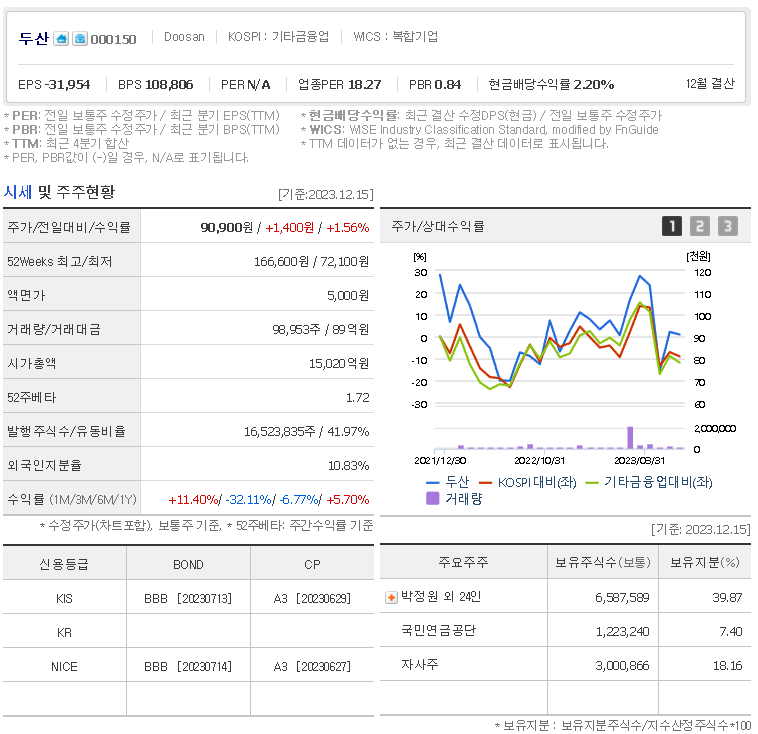
Task: Select the PER N/A value
Action: (246, 85)
